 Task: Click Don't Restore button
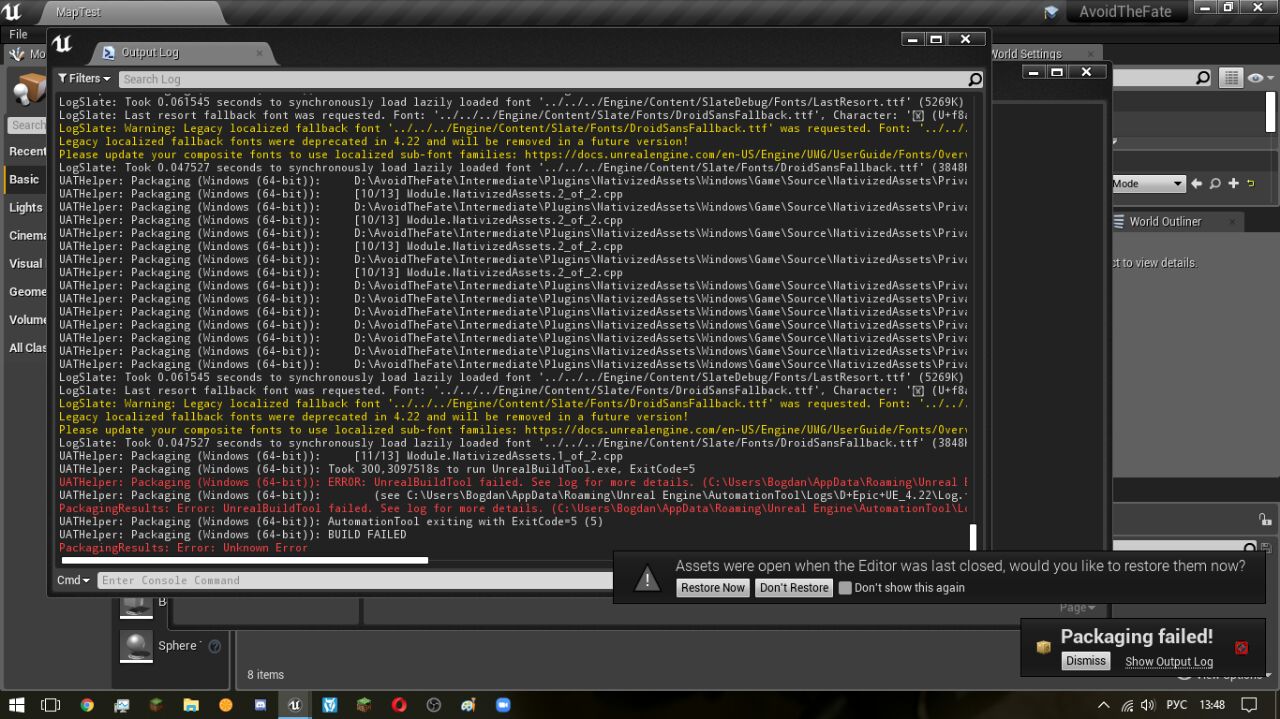click(794, 588)
